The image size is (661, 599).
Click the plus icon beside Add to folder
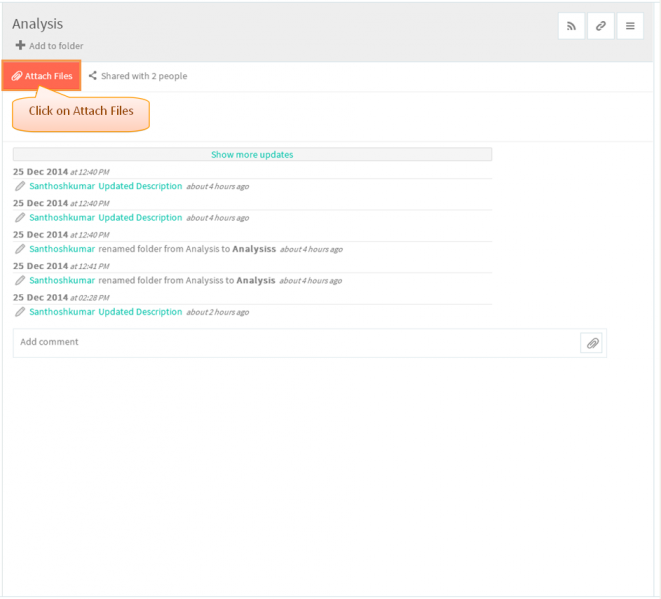tap(20, 45)
